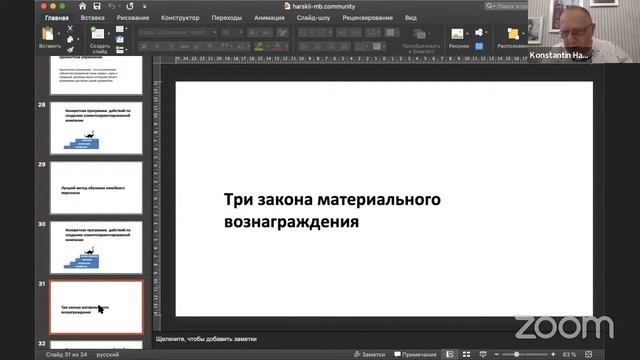Toggle the Заметки (Notes) button
Screen dimensions: 640x360
pyautogui.click(x=369, y=354)
